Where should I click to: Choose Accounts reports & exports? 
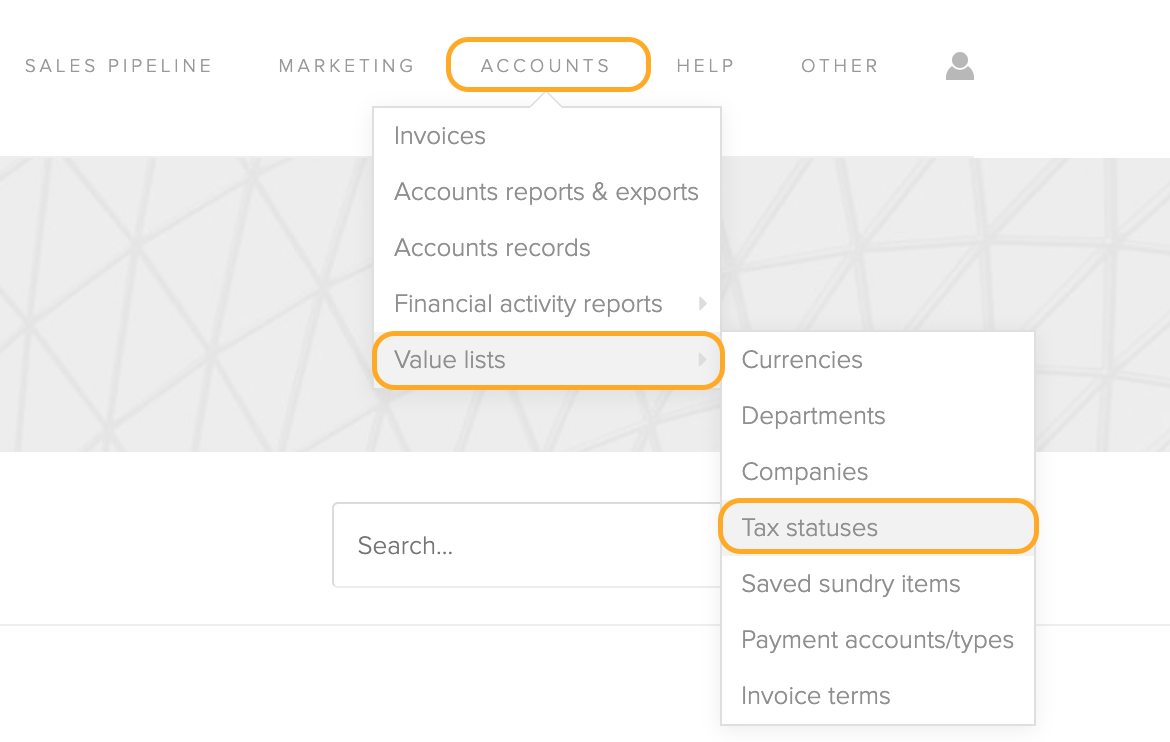tap(547, 192)
